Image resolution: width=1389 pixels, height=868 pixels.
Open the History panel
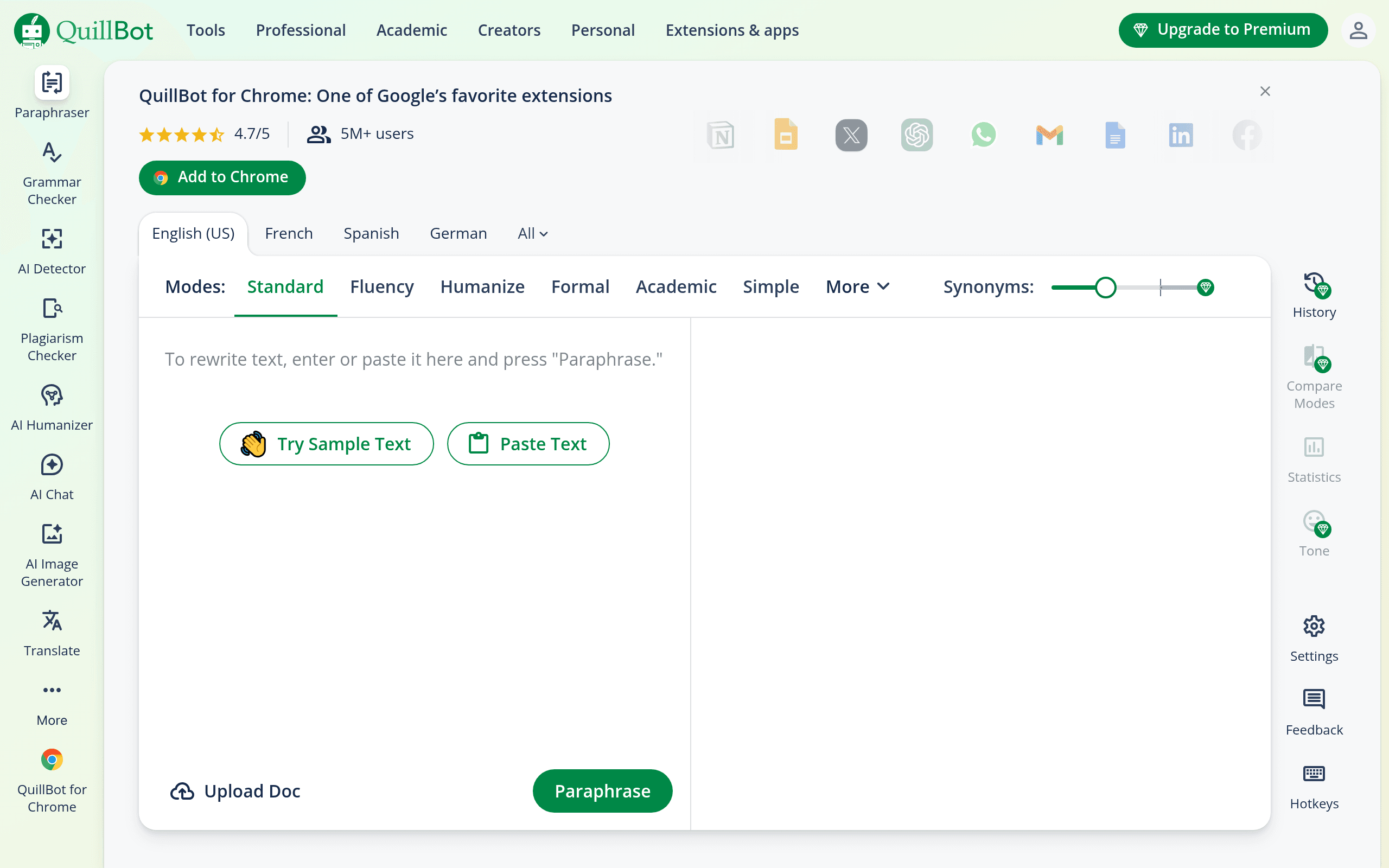pos(1314,295)
